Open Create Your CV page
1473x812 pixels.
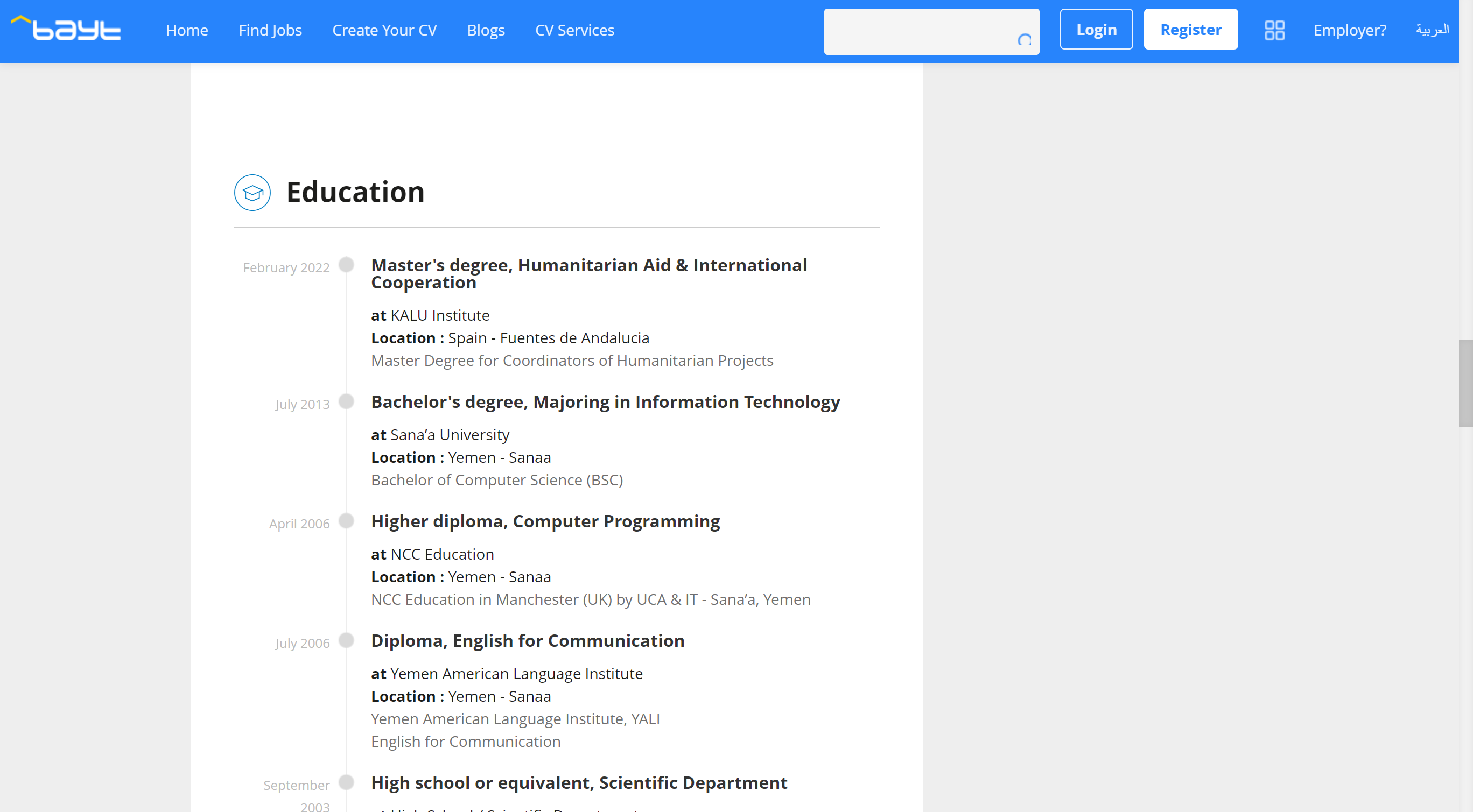[x=384, y=30]
